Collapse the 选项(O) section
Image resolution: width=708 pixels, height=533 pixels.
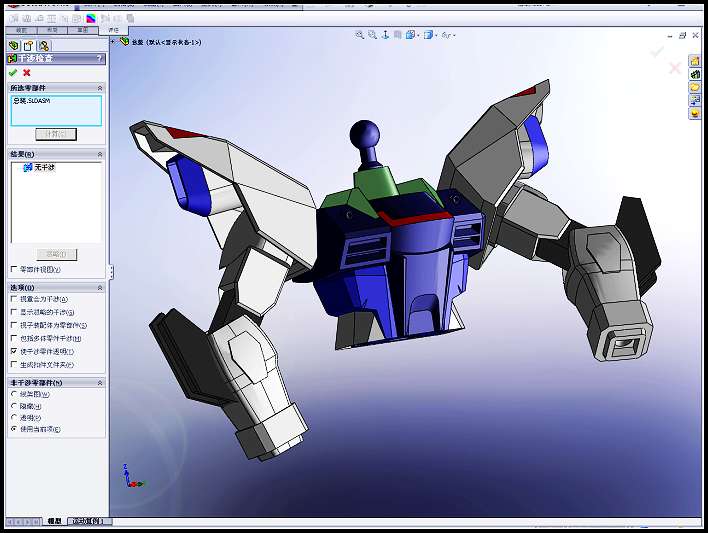click(x=100, y=287)
